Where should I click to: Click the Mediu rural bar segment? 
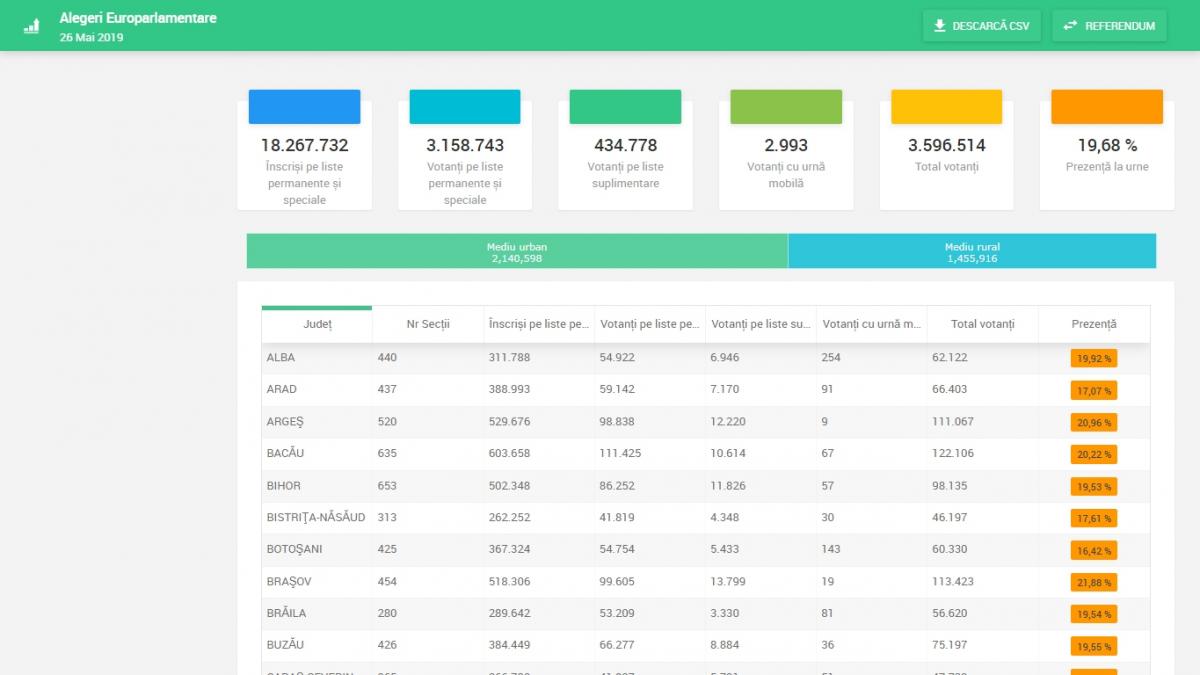[972, 252]
